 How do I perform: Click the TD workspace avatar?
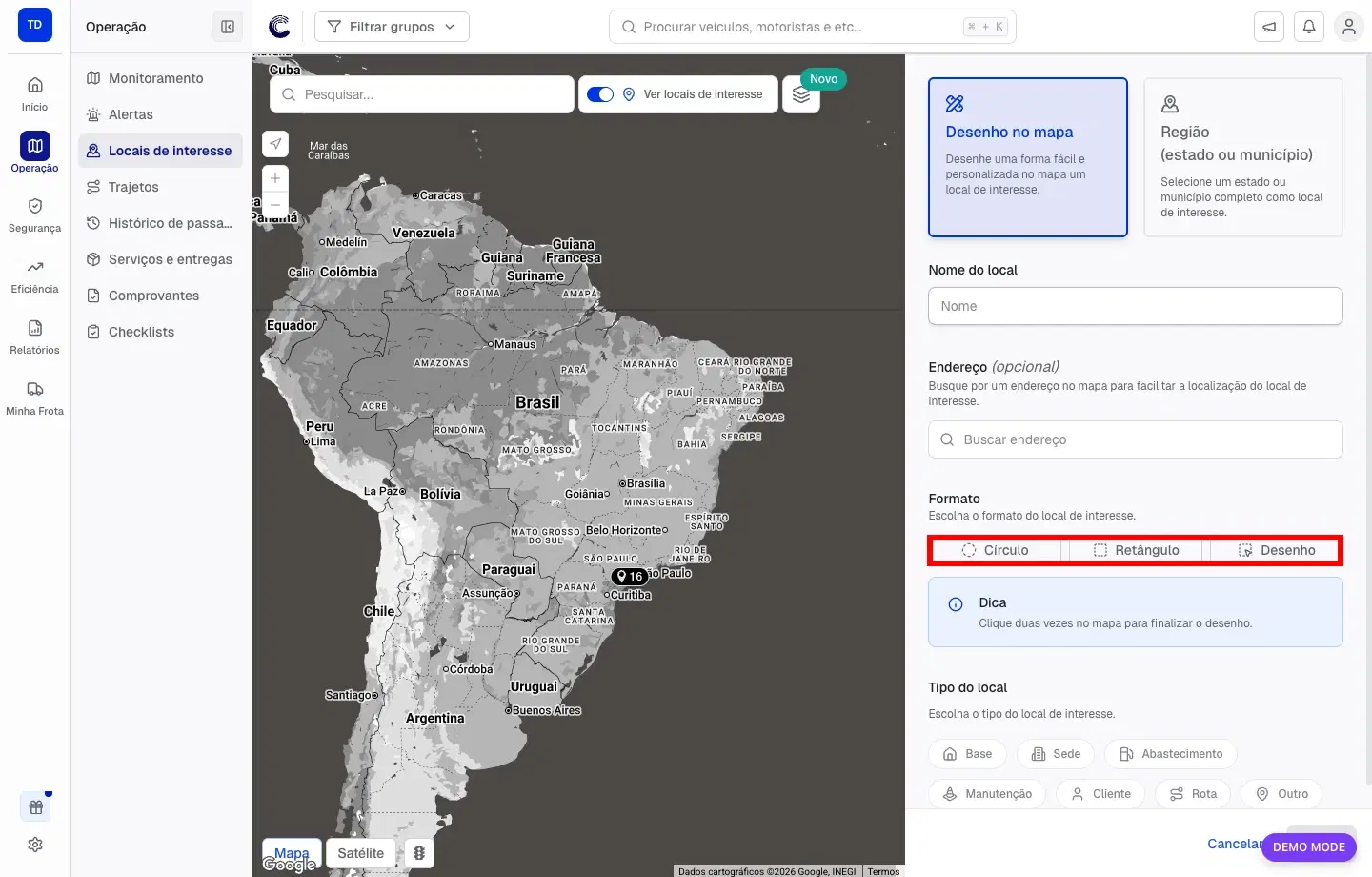pos(35,25)
